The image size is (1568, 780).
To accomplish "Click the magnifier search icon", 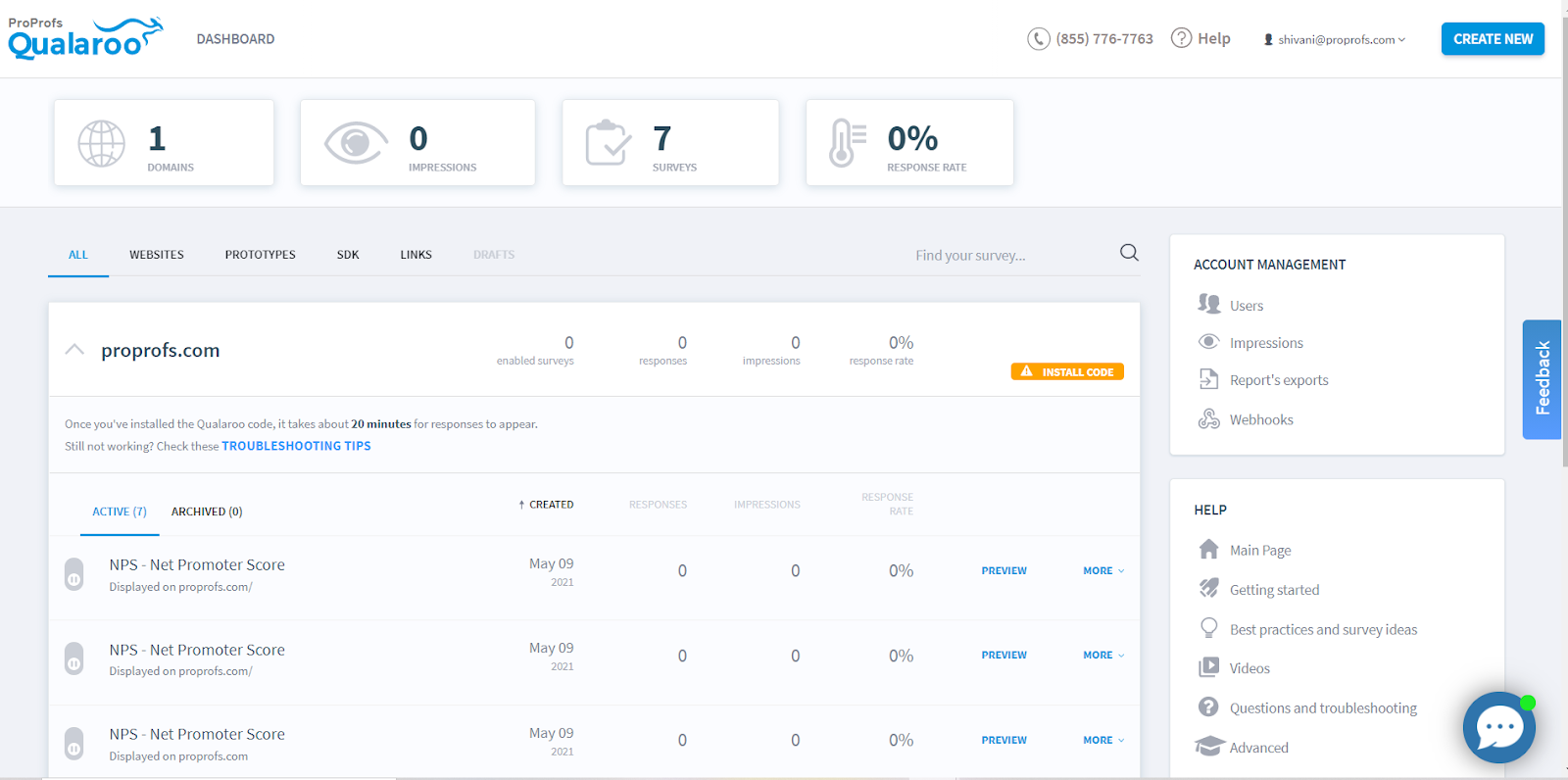I will [x=1129, y=253].
